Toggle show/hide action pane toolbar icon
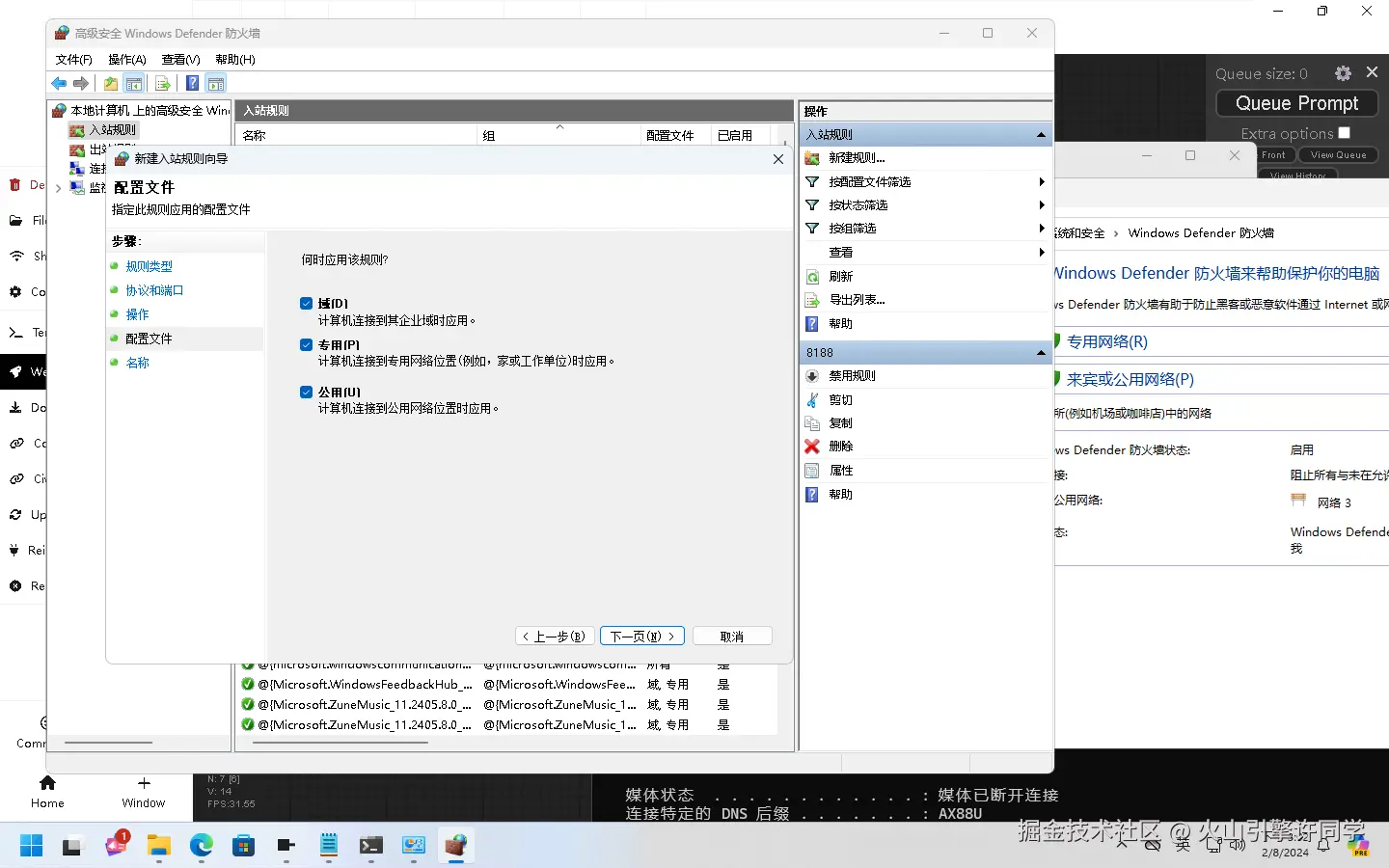 (216, 84)
